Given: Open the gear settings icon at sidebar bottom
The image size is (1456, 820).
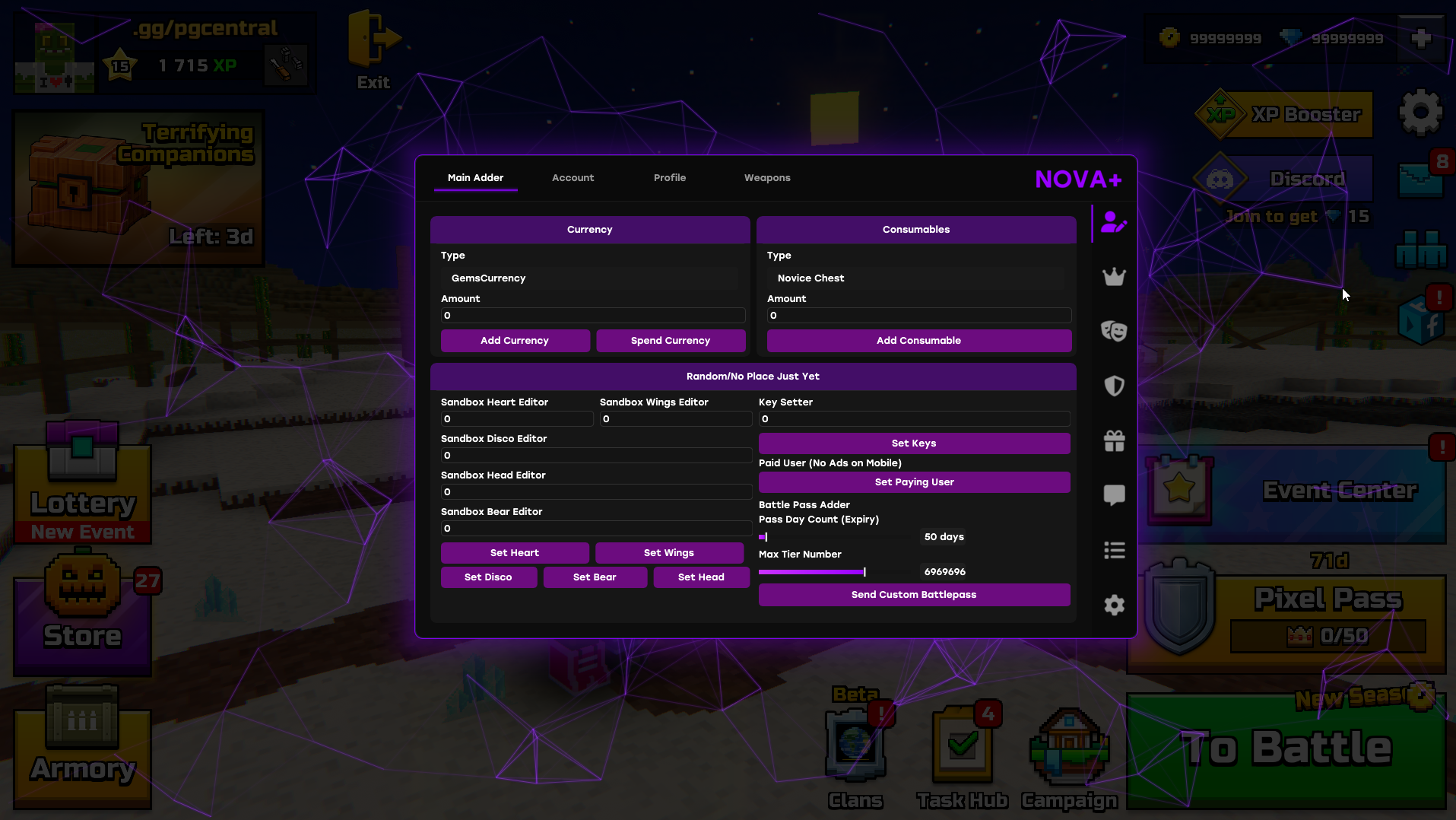Looking at the screenshot, I should [1113, 605].
